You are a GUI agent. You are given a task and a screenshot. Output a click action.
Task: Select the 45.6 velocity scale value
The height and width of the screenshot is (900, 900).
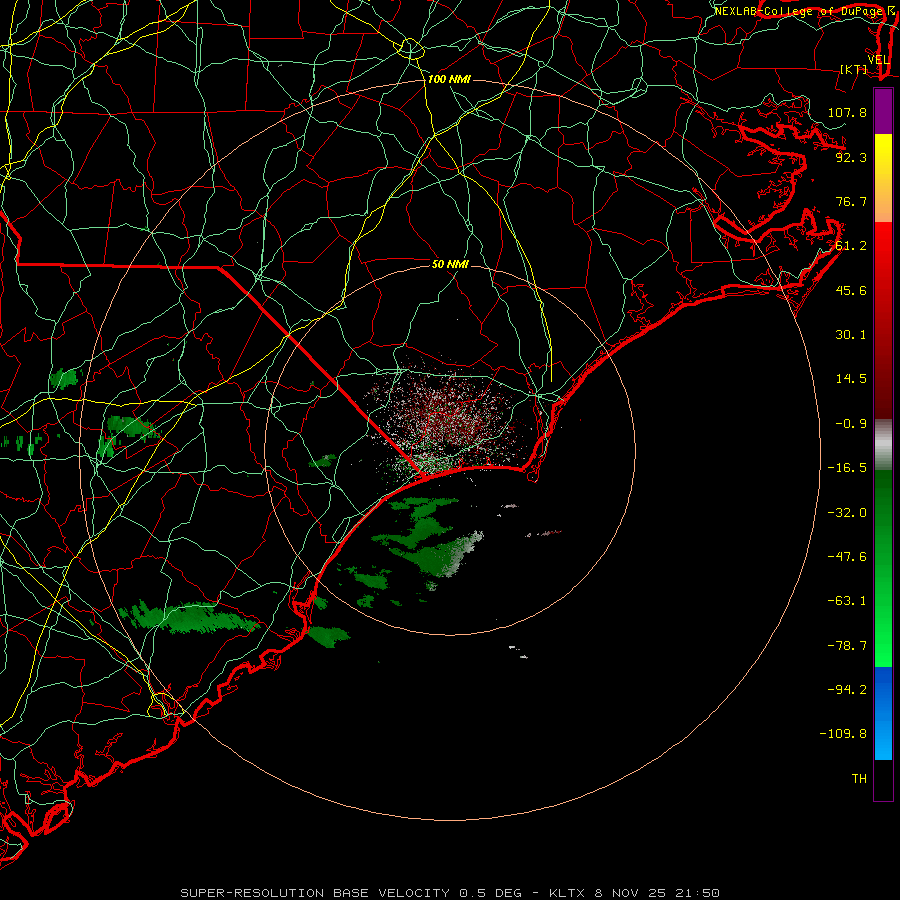coord(851,290)
